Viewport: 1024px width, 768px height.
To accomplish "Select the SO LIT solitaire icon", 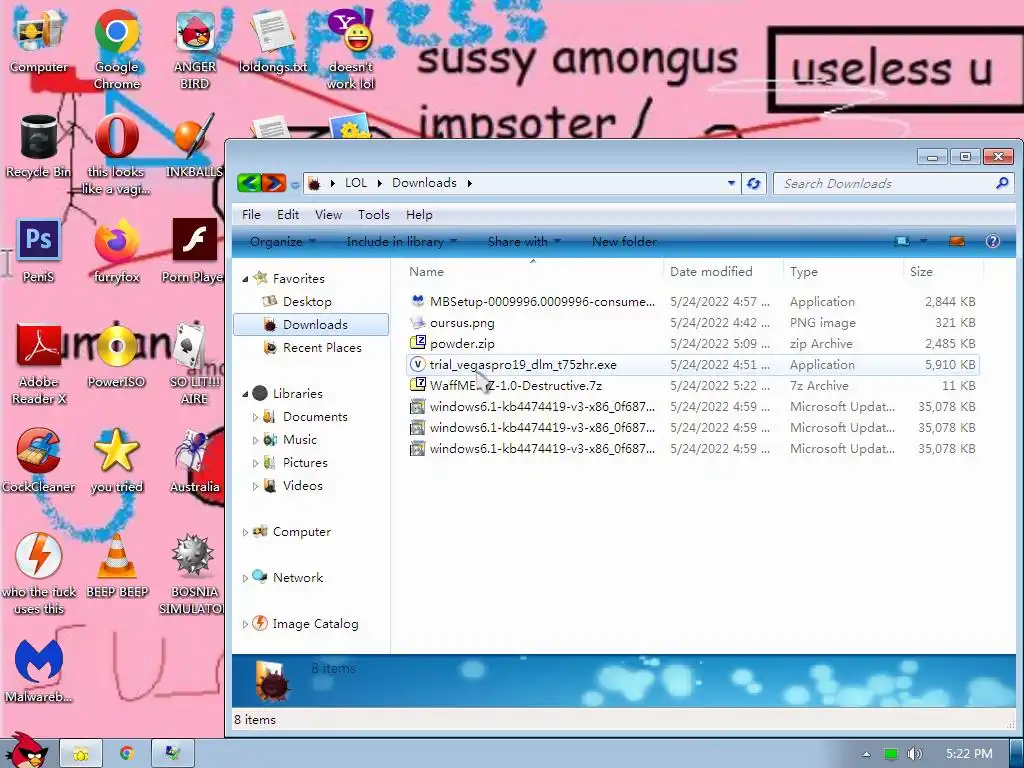I will [x=195, y=364].
